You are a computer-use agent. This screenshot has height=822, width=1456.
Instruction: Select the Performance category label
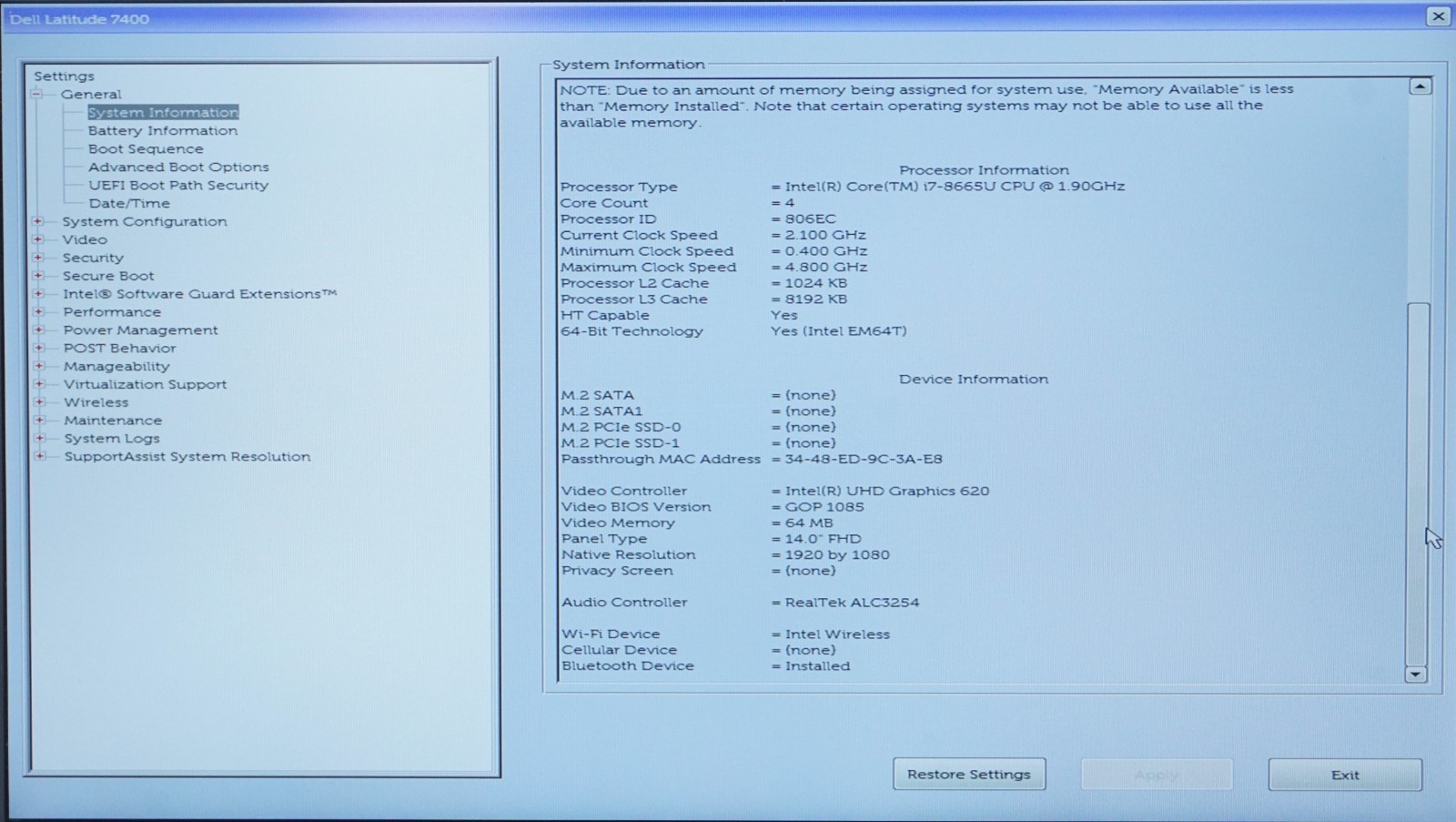click(x=112, y=311)
